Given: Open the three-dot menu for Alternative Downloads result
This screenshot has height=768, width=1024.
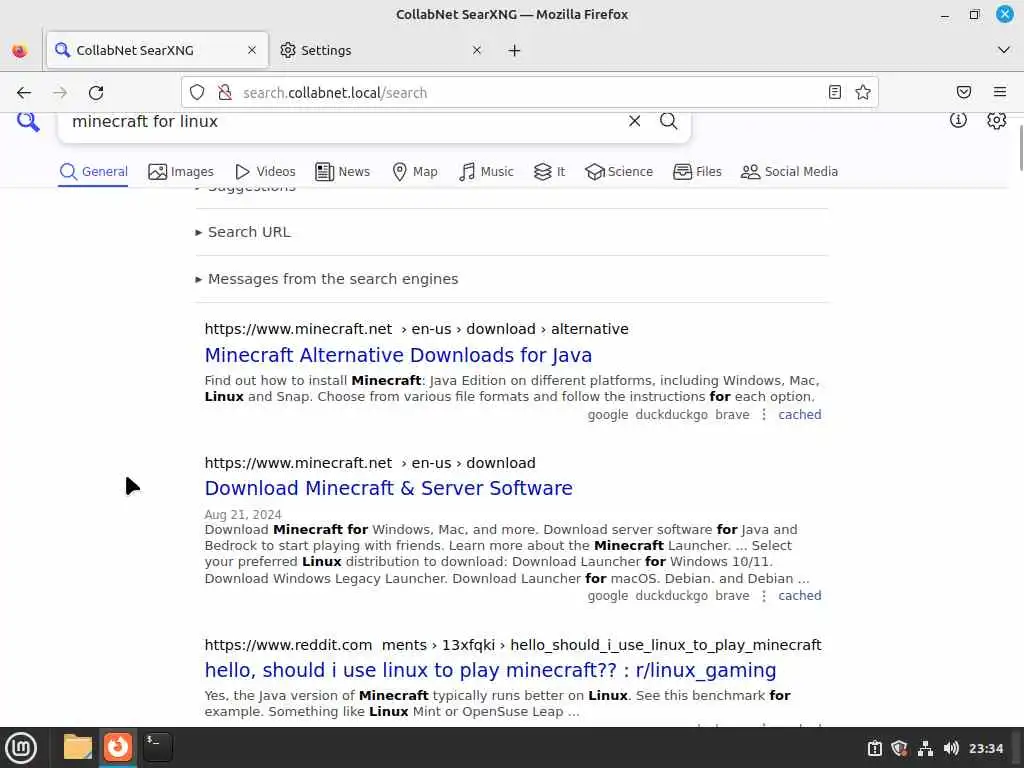Looking at the screenshot, I should (763, 415).
